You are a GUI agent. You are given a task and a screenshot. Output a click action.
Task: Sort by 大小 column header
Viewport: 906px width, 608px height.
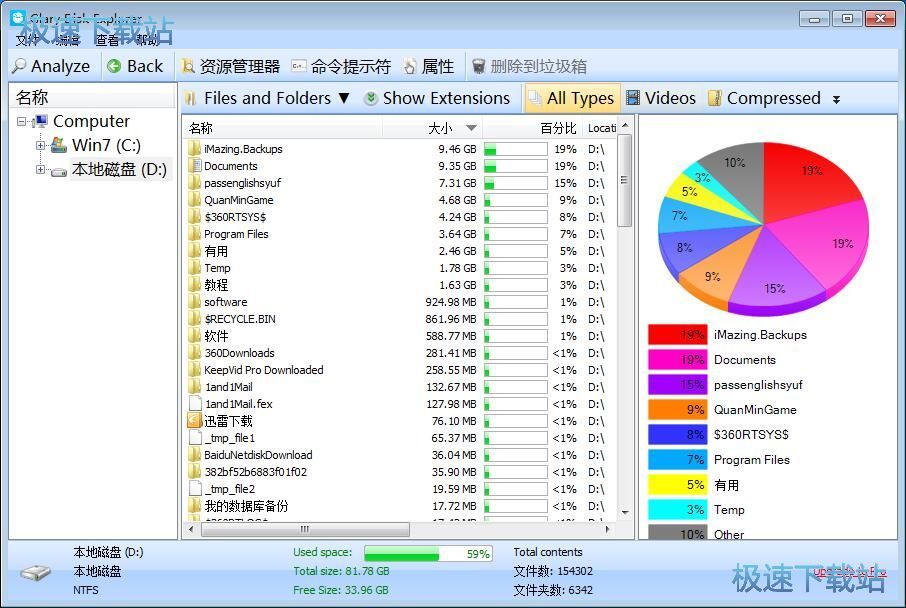click(x=432, y=128)
